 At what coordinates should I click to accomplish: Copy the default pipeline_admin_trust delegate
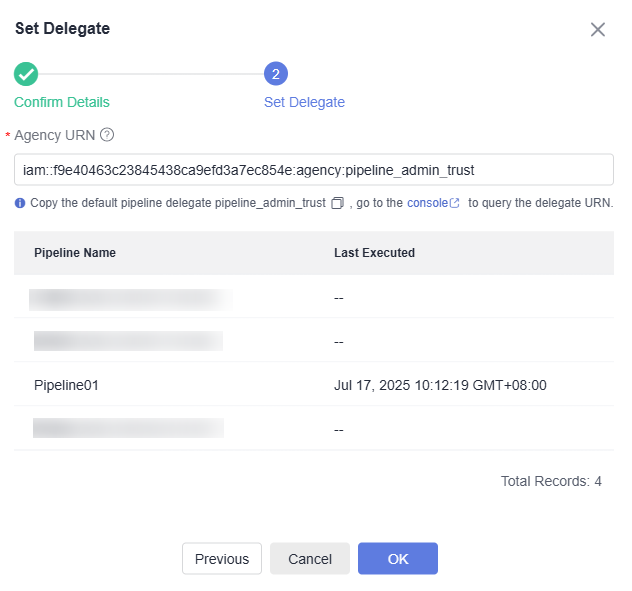(x=337, y=203)
